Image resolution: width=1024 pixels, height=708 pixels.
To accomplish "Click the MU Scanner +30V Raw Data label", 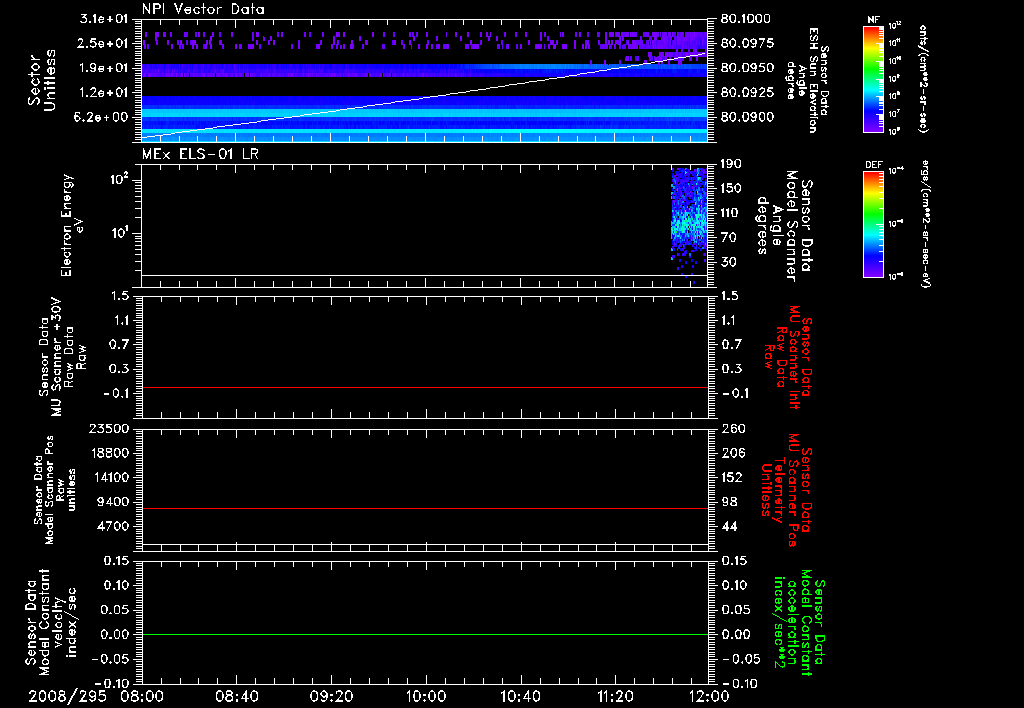I will pyautogui.click(x=63, y=357).
